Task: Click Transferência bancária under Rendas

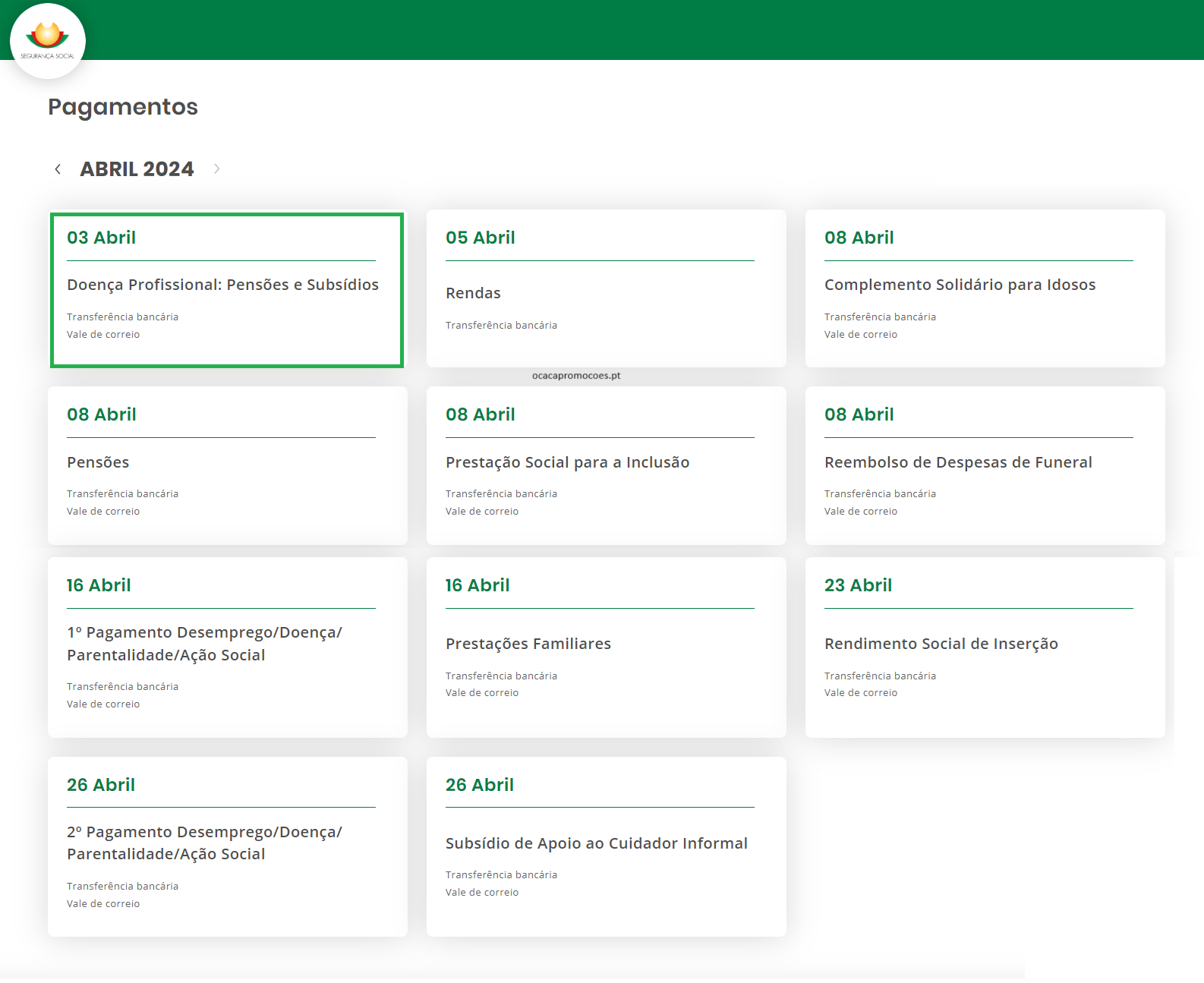Action: 501,326
